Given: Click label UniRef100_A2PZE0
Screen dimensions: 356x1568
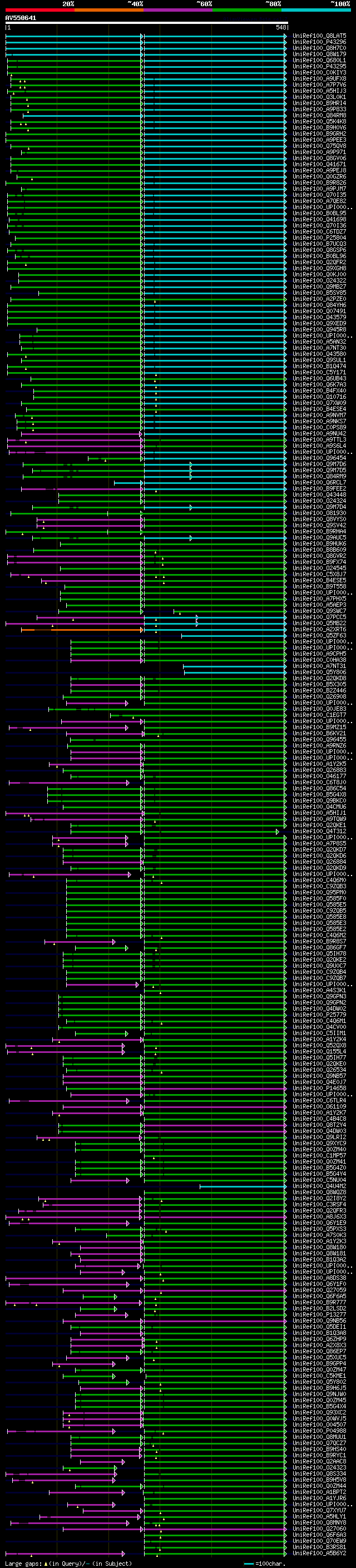Looking at the screenshot, I should [319, 299].
